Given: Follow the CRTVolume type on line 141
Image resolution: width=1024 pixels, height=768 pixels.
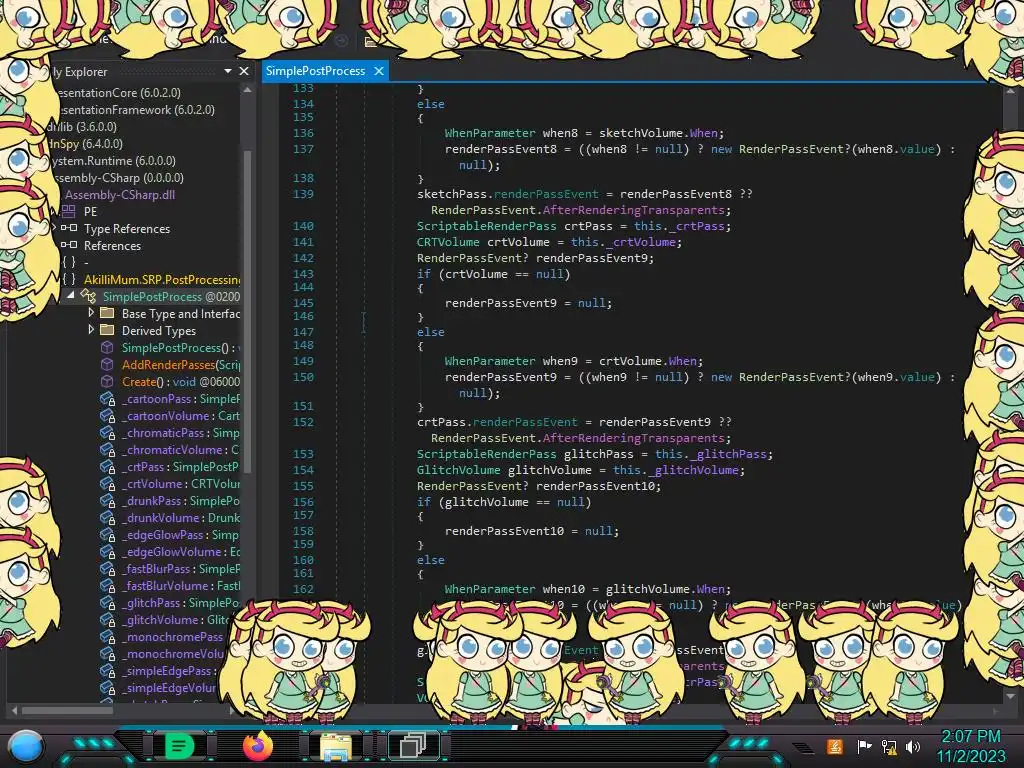Looking at the screenshot, I should [448, 242].
